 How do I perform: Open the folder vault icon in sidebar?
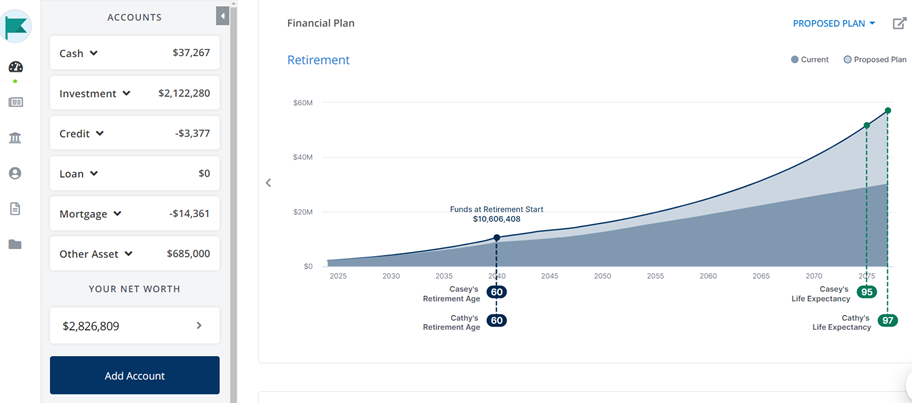tap(15, 244)
